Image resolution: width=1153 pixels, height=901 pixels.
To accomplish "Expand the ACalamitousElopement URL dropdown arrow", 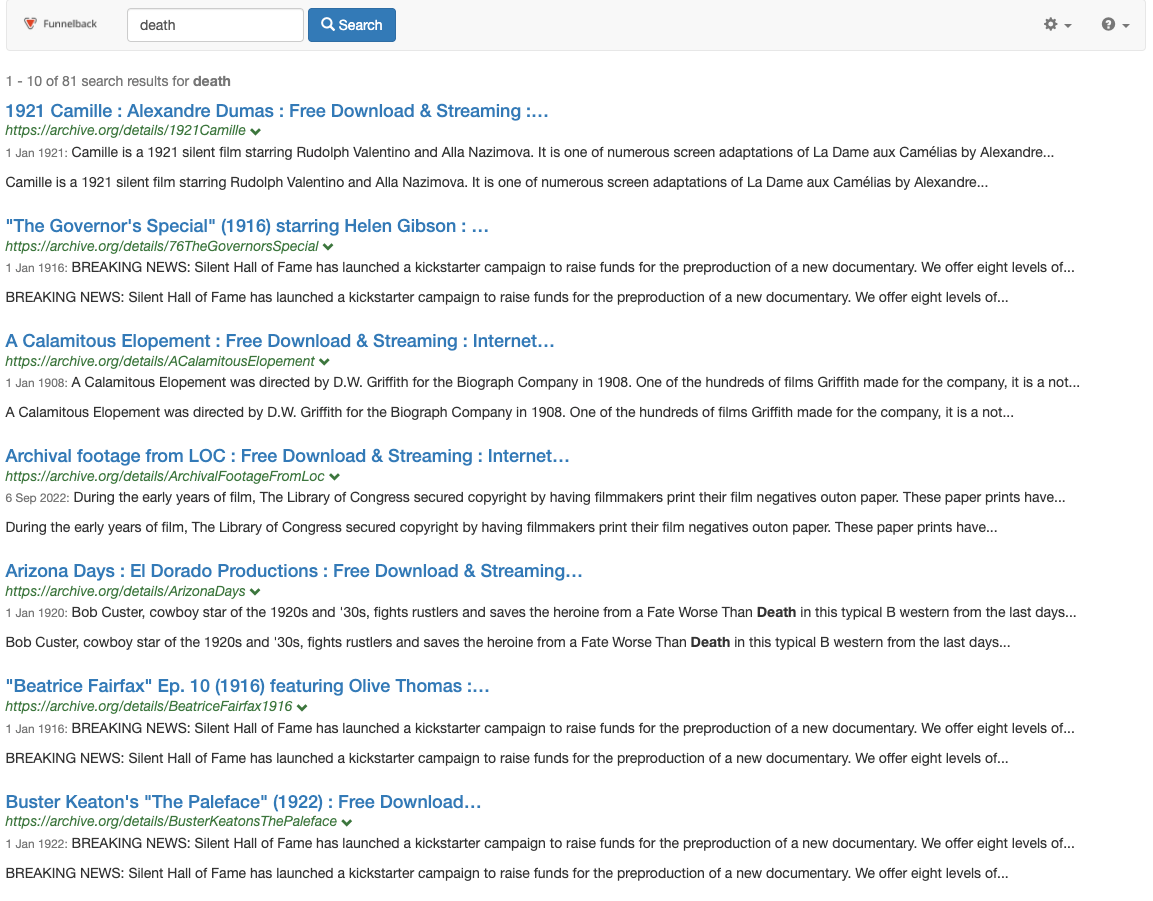I will (x=325, y=362).
